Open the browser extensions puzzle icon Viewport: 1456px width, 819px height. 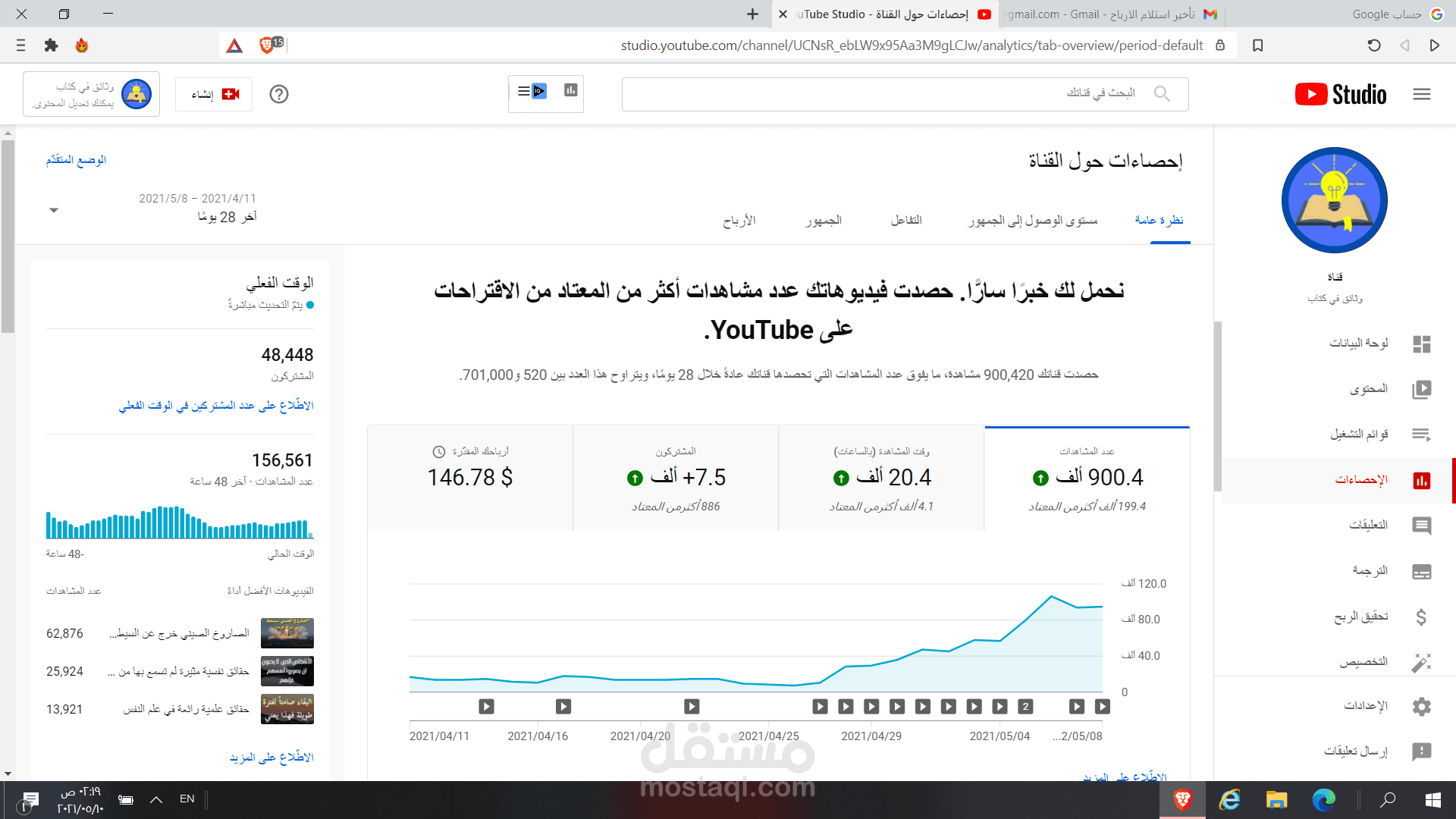click(51, 45)
